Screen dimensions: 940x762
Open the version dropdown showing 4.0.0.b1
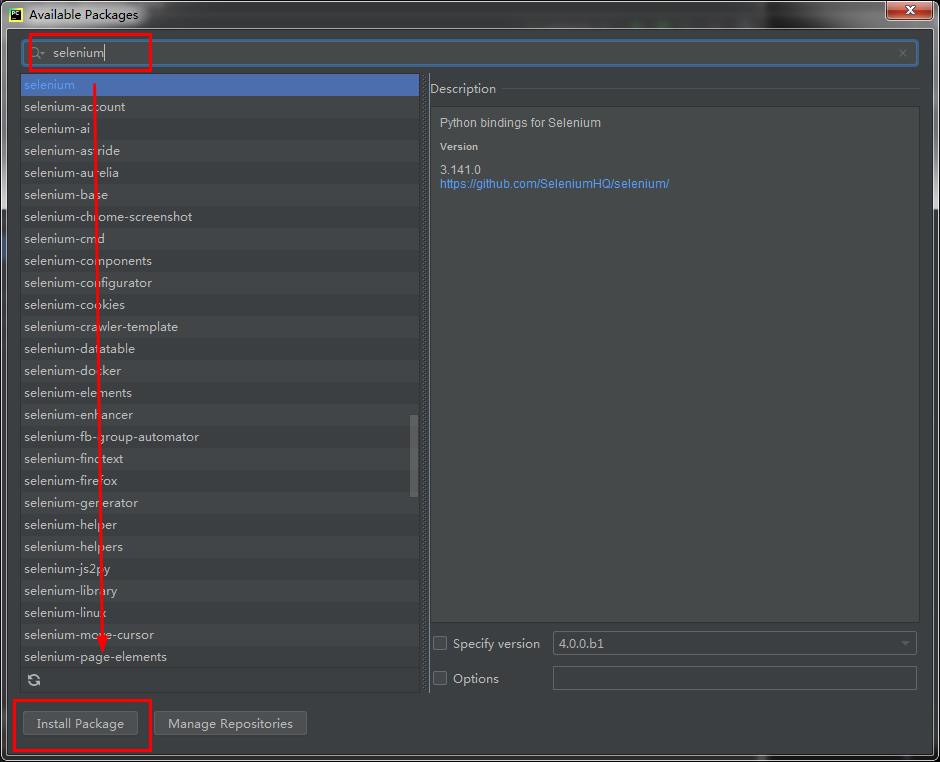pos(734,643)
